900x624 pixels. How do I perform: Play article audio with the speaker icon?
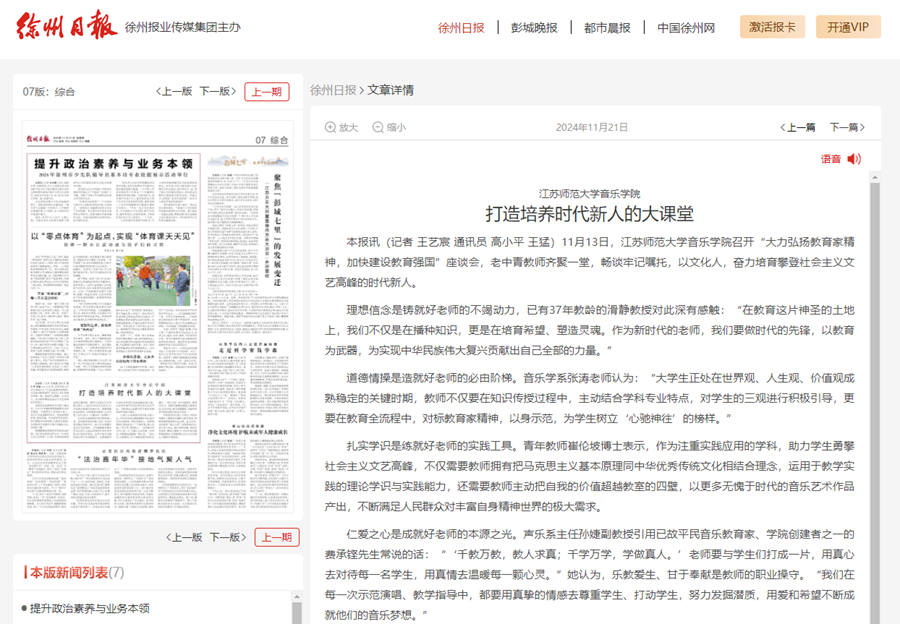click(x=854, y=159)
